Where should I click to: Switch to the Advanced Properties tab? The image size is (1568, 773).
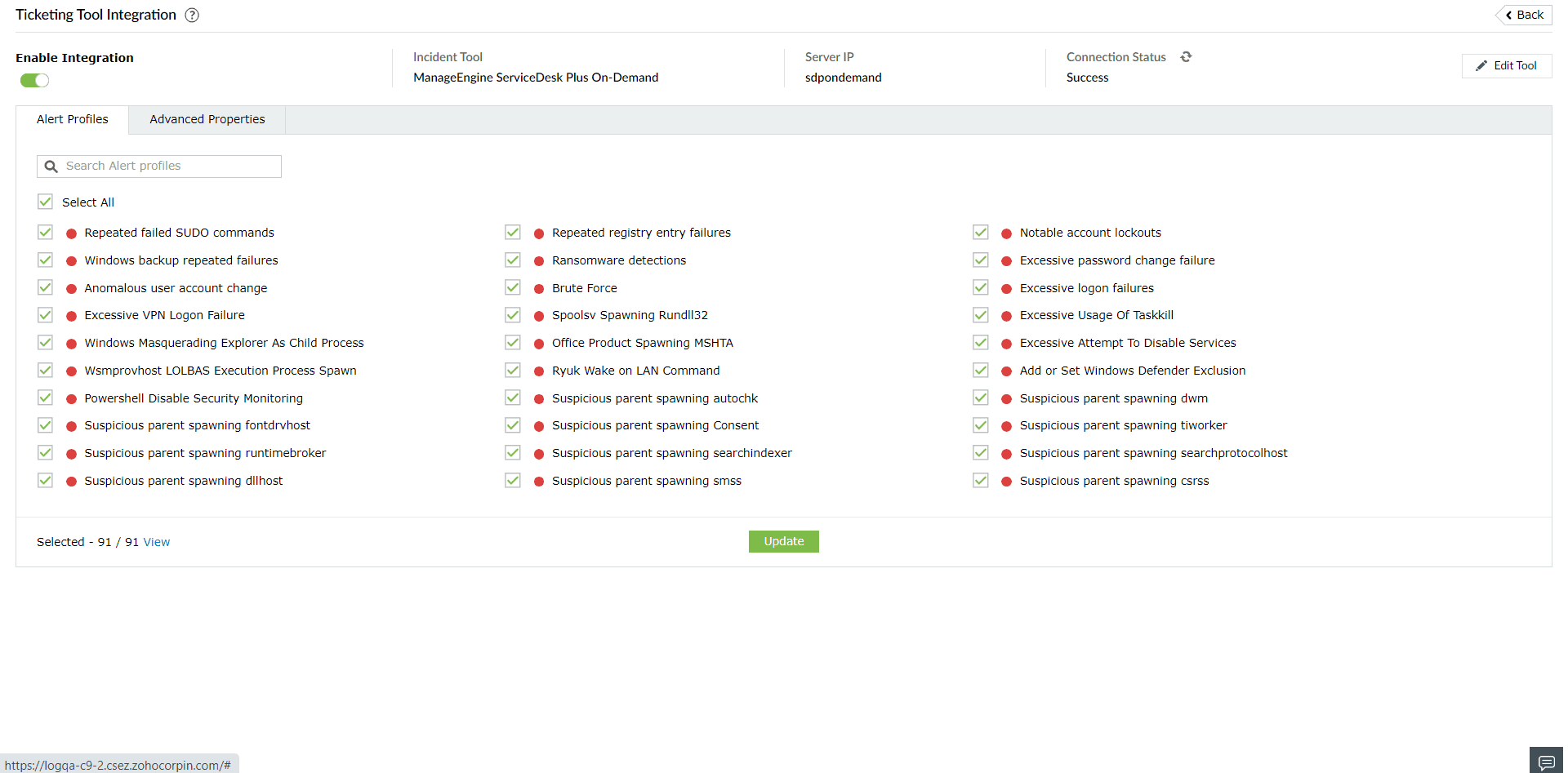point(207,119)
